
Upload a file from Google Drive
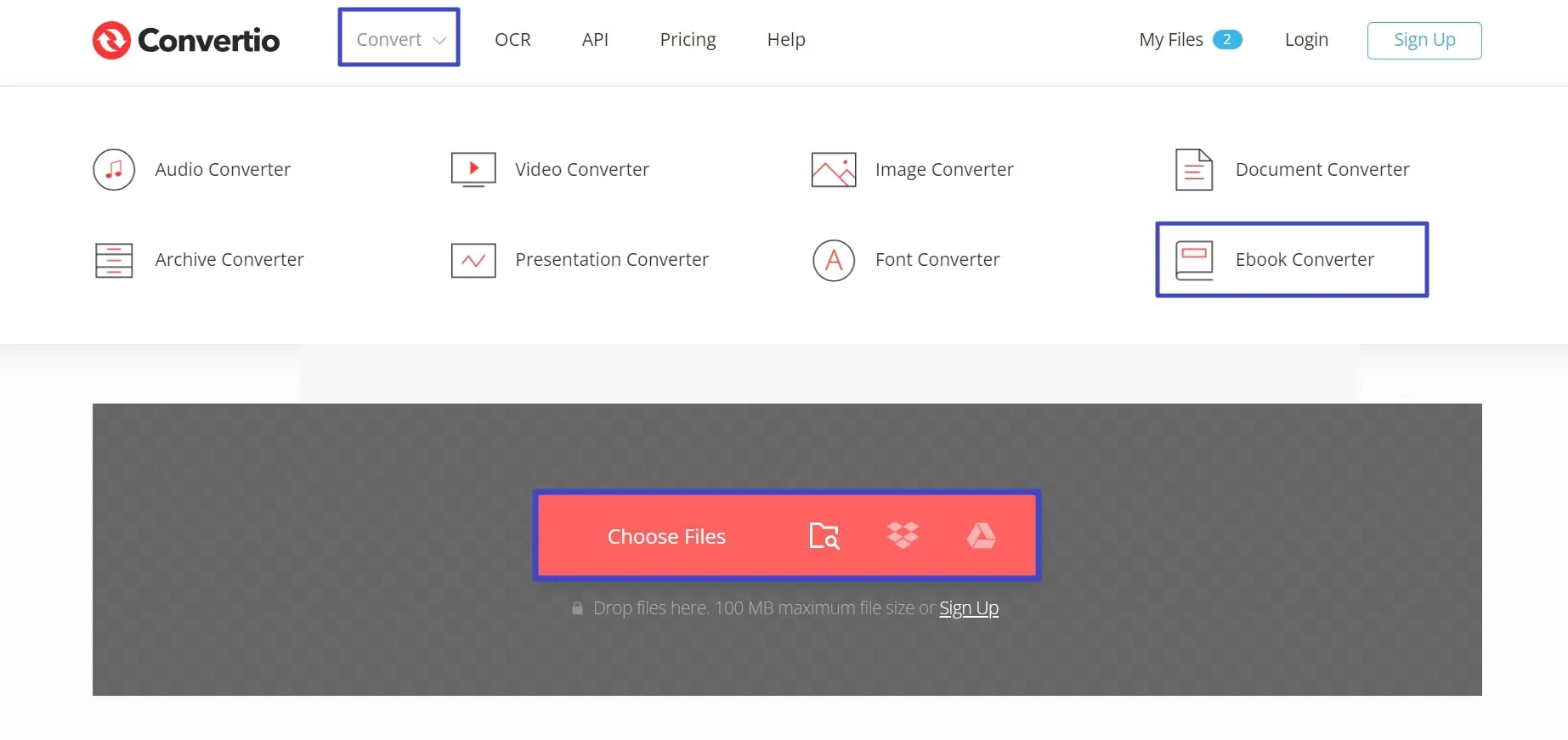click(x=982, y=535)
